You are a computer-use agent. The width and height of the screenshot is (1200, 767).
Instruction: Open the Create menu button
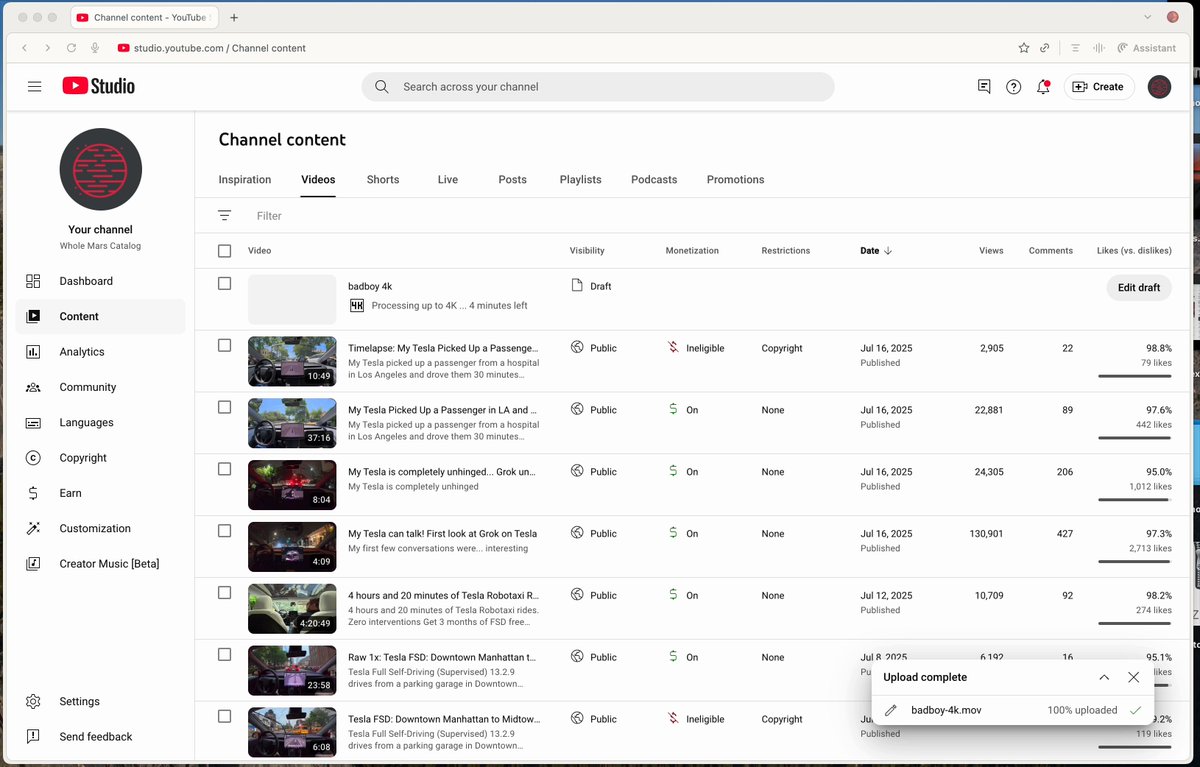point(1098,87)
